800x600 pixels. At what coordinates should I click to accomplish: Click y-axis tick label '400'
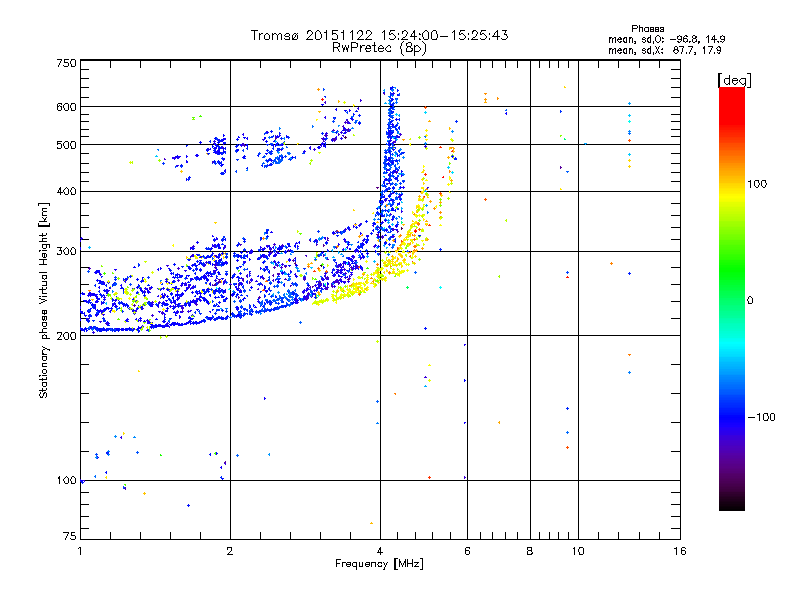(x=66, y=192)
